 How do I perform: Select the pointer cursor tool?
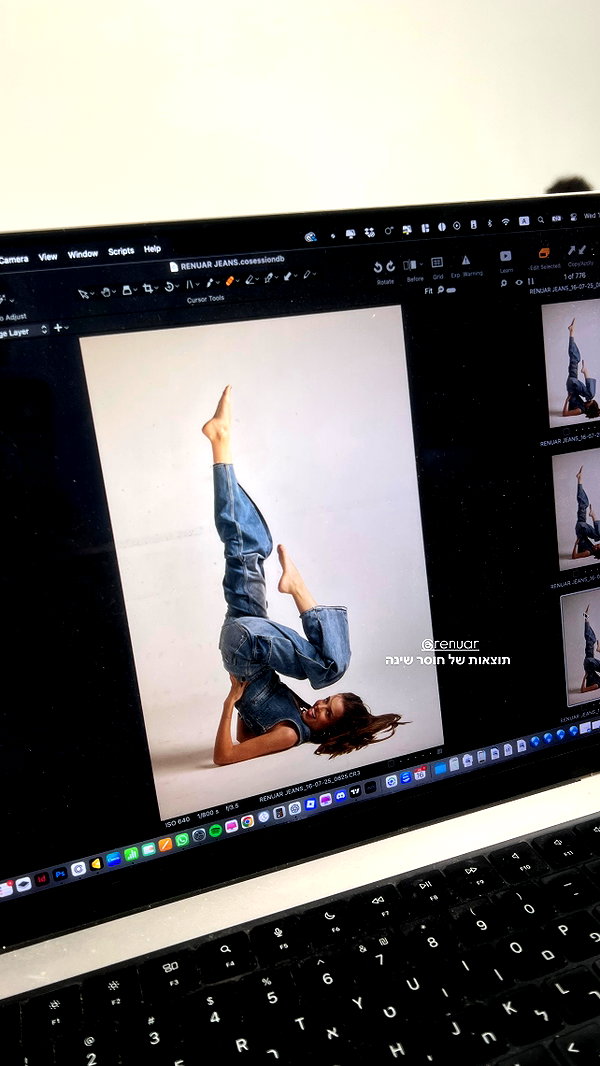point(83,293)
